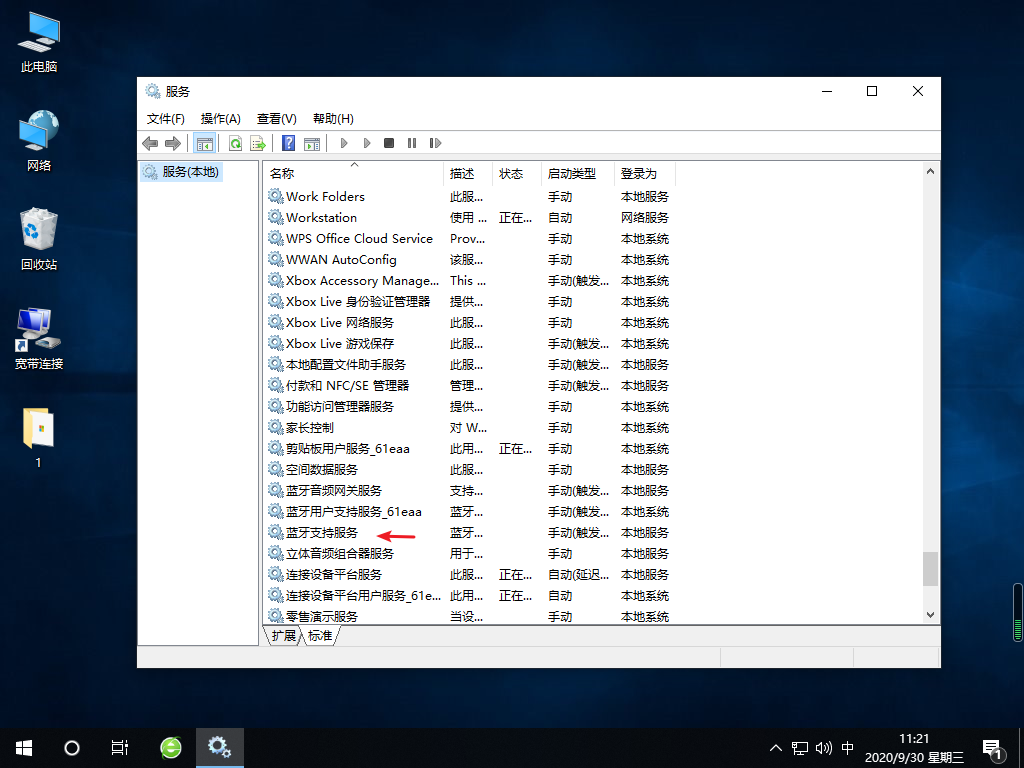Launch Microsoft Edge from the taskbar
The image size is (1024, 768).
pos(170,747)
